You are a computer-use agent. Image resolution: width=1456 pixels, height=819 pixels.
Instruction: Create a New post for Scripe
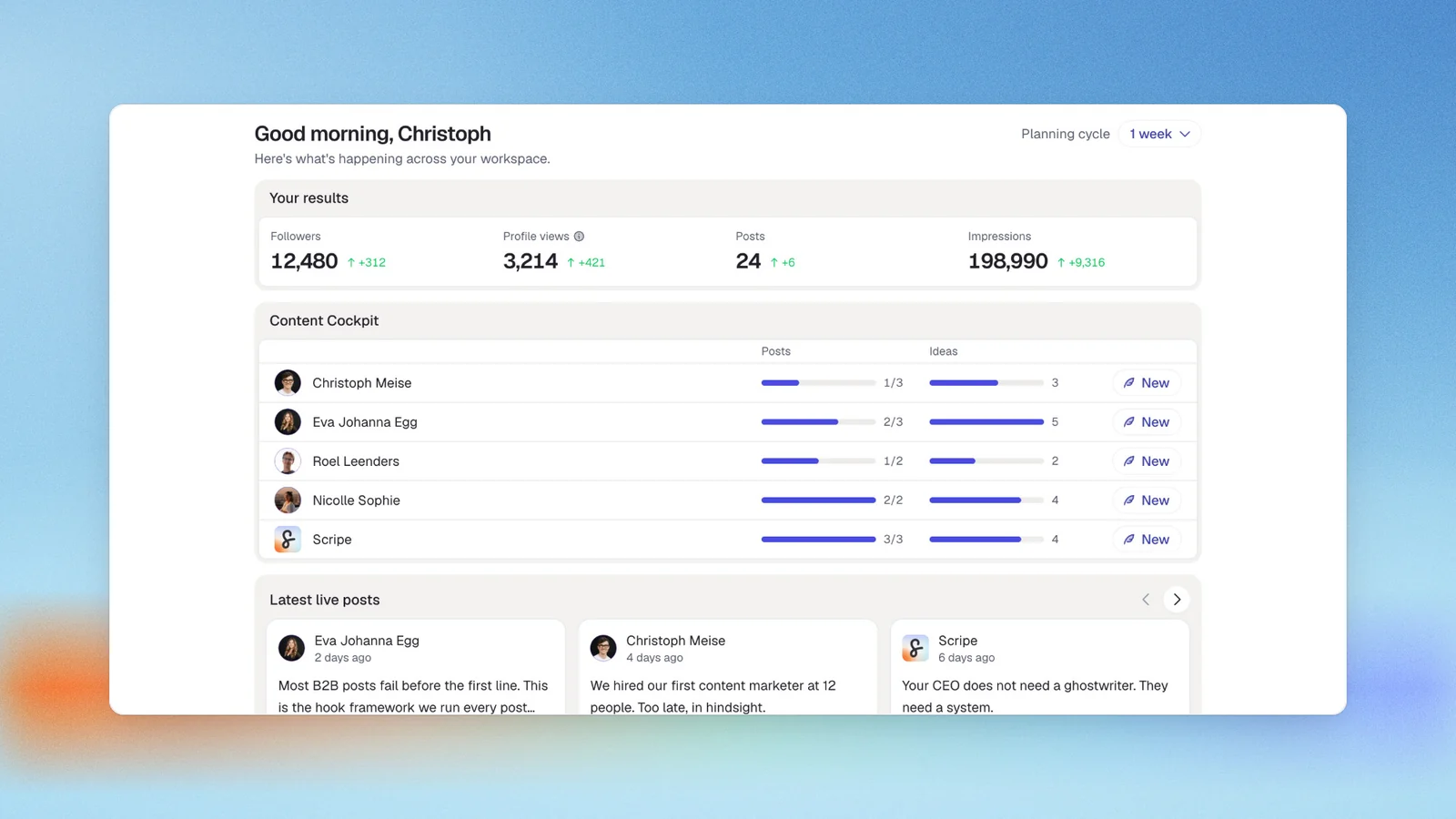click(1147, 540)
